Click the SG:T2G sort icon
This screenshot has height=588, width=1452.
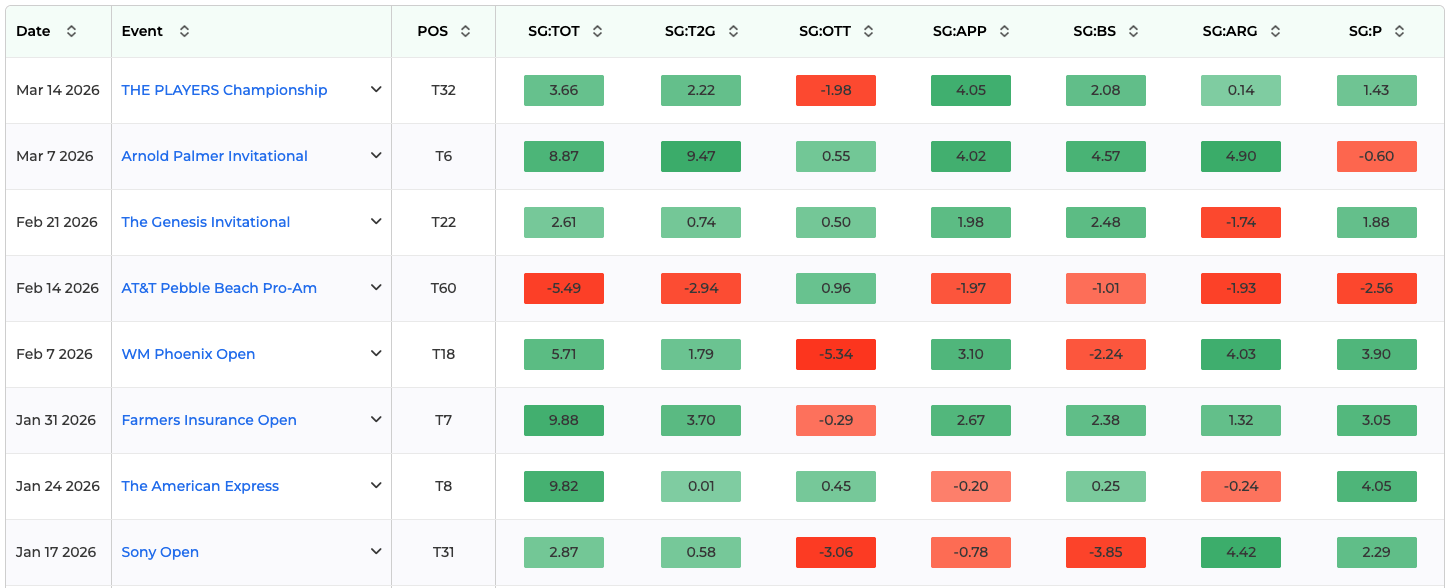(733, 31)
